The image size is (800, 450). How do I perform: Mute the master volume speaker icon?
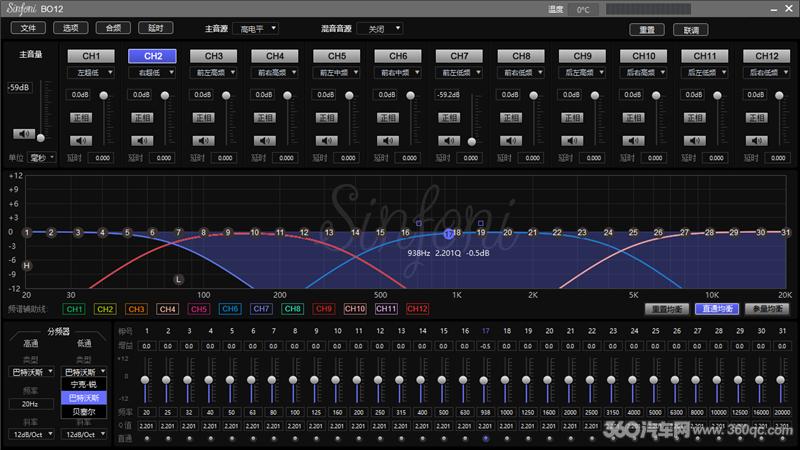pyautogui.click(x=24, y=134)
